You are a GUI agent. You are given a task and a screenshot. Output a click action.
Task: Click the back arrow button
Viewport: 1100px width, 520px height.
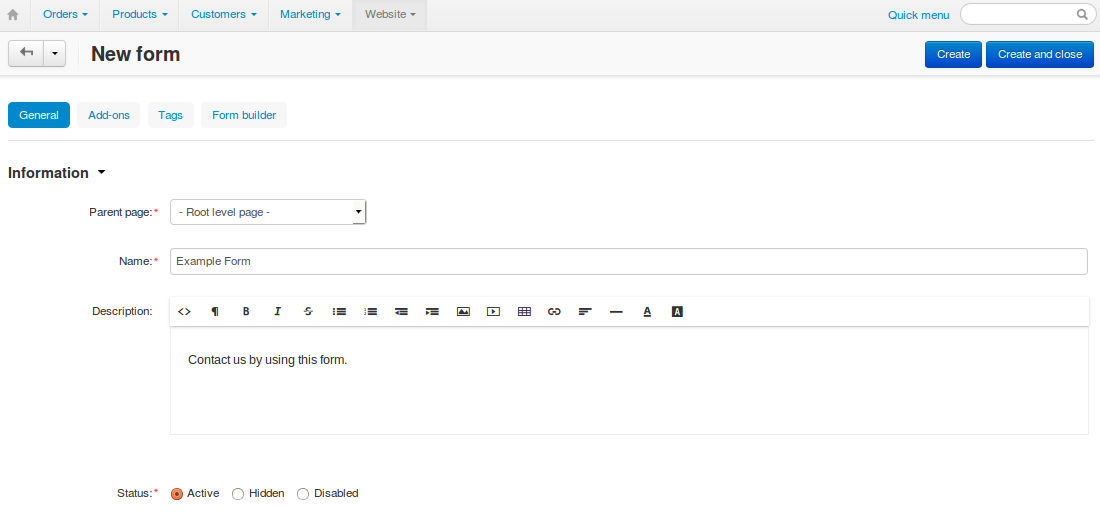(27, 53)
